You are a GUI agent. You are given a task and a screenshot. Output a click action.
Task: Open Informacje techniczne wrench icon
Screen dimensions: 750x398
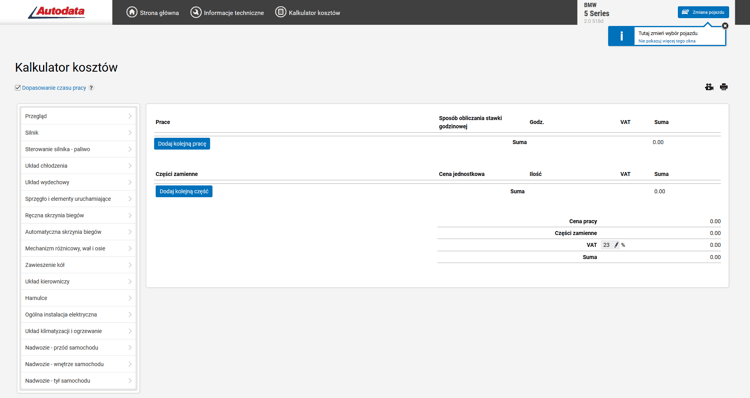point(196,12)
